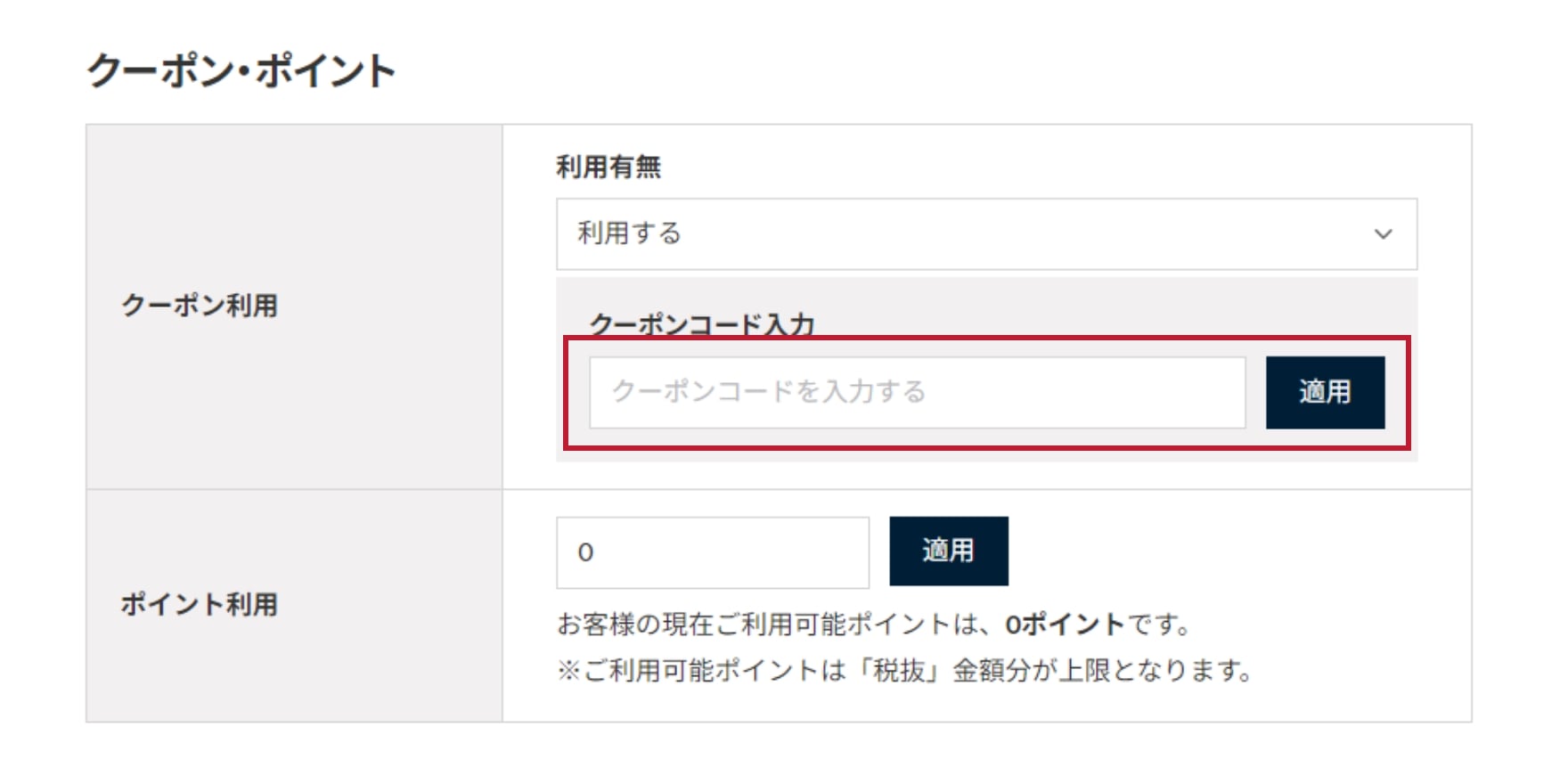Open the 利用有無 dropdown showing 利用する
The width and height of the screenshot is (1568, 784).
(986, 234)
